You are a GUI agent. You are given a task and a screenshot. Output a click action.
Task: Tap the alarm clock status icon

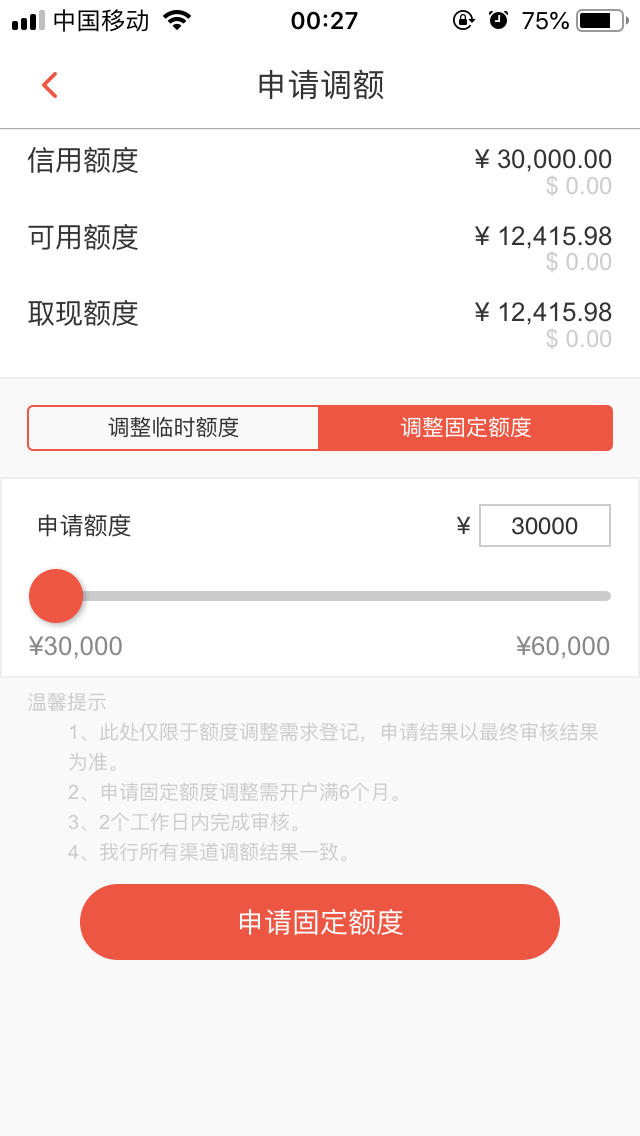[x=499, y=20]
